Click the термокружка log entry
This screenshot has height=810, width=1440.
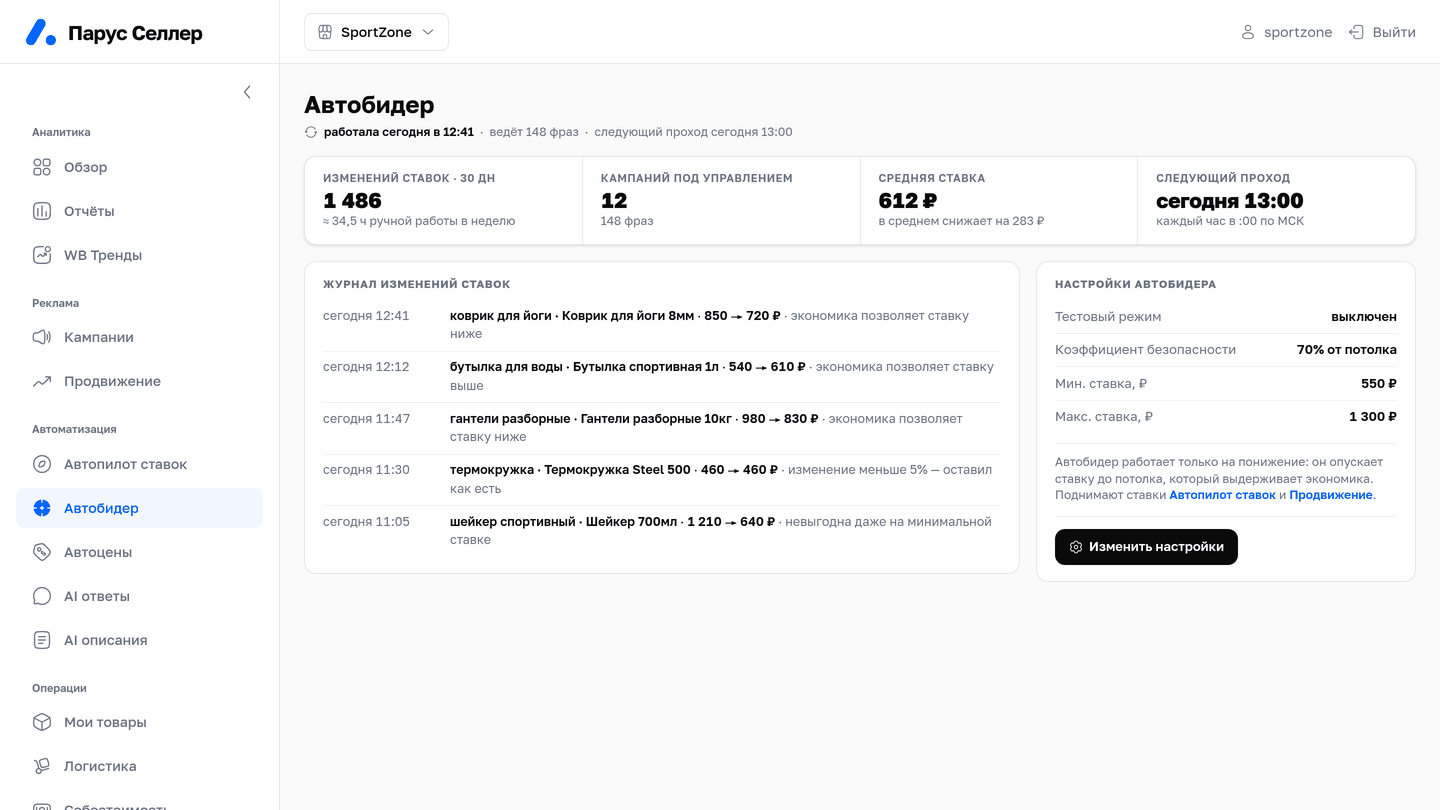point(661,480)
